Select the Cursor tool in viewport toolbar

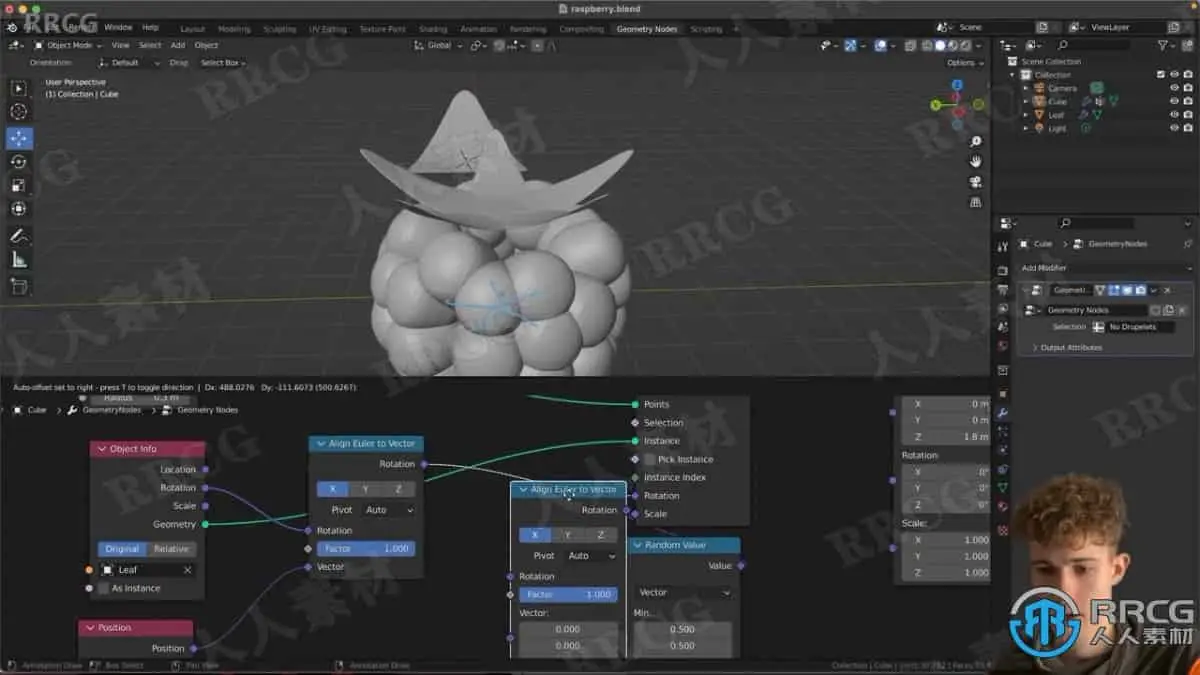tap(19, 113)
